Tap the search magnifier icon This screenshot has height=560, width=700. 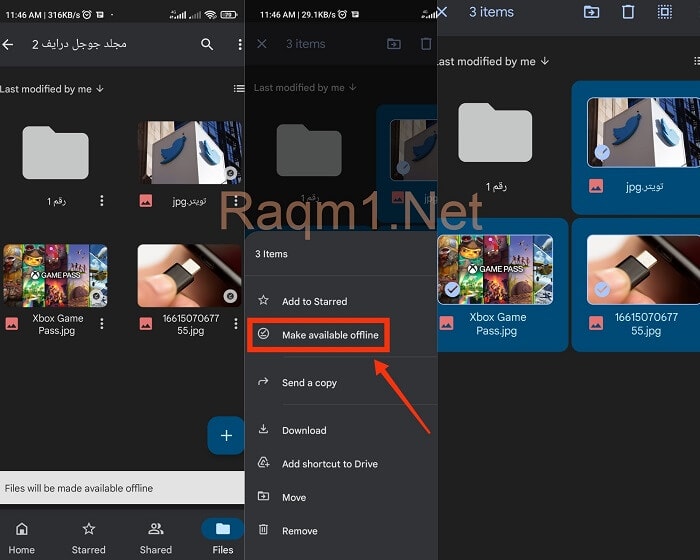click(x=207, y=45)
